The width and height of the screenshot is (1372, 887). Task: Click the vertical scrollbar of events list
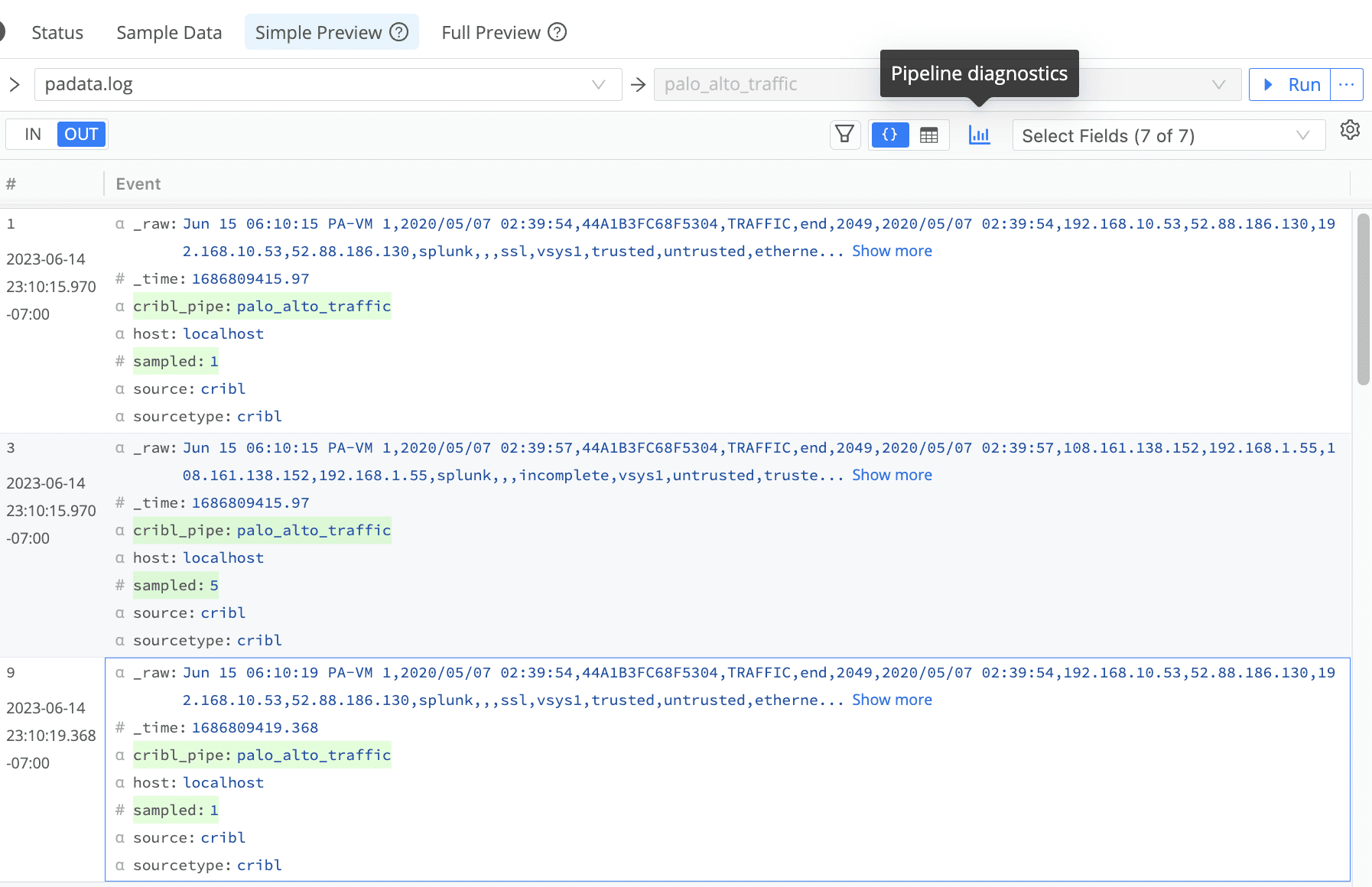[x=1363, y=300]
